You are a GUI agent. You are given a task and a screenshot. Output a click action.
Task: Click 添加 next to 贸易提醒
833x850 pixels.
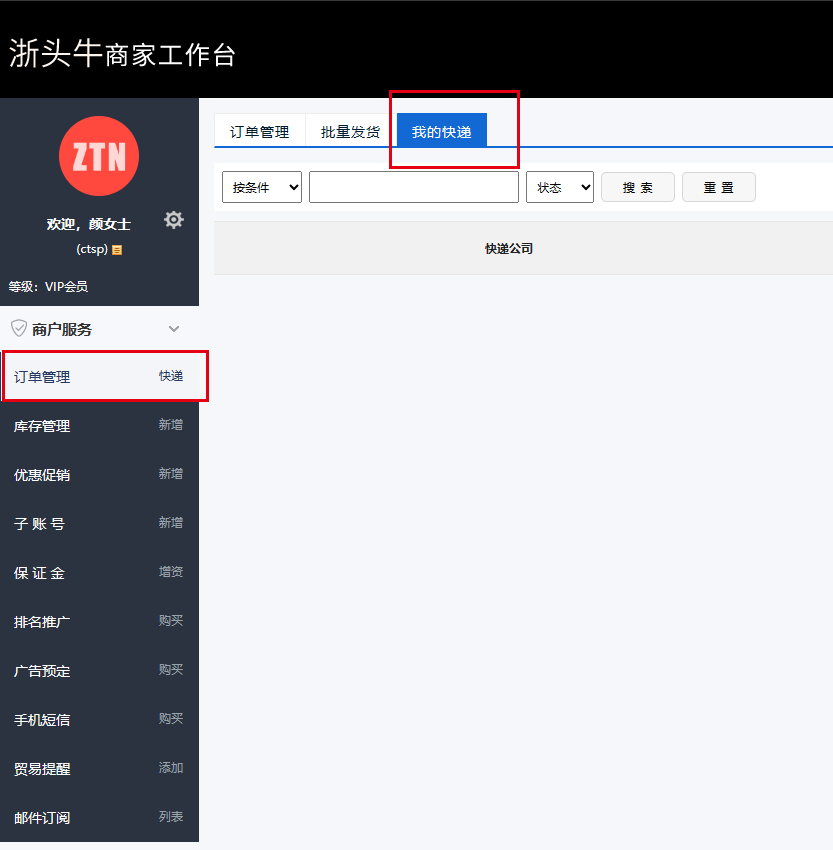pos(171,768)
